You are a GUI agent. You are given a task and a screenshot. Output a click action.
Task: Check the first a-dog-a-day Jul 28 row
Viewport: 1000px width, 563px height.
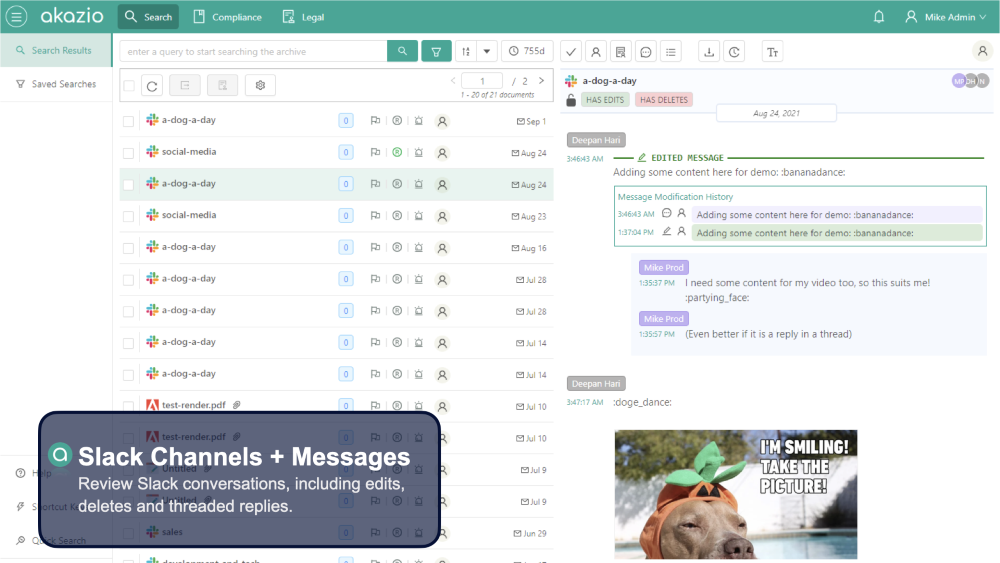tap(128, 280)
